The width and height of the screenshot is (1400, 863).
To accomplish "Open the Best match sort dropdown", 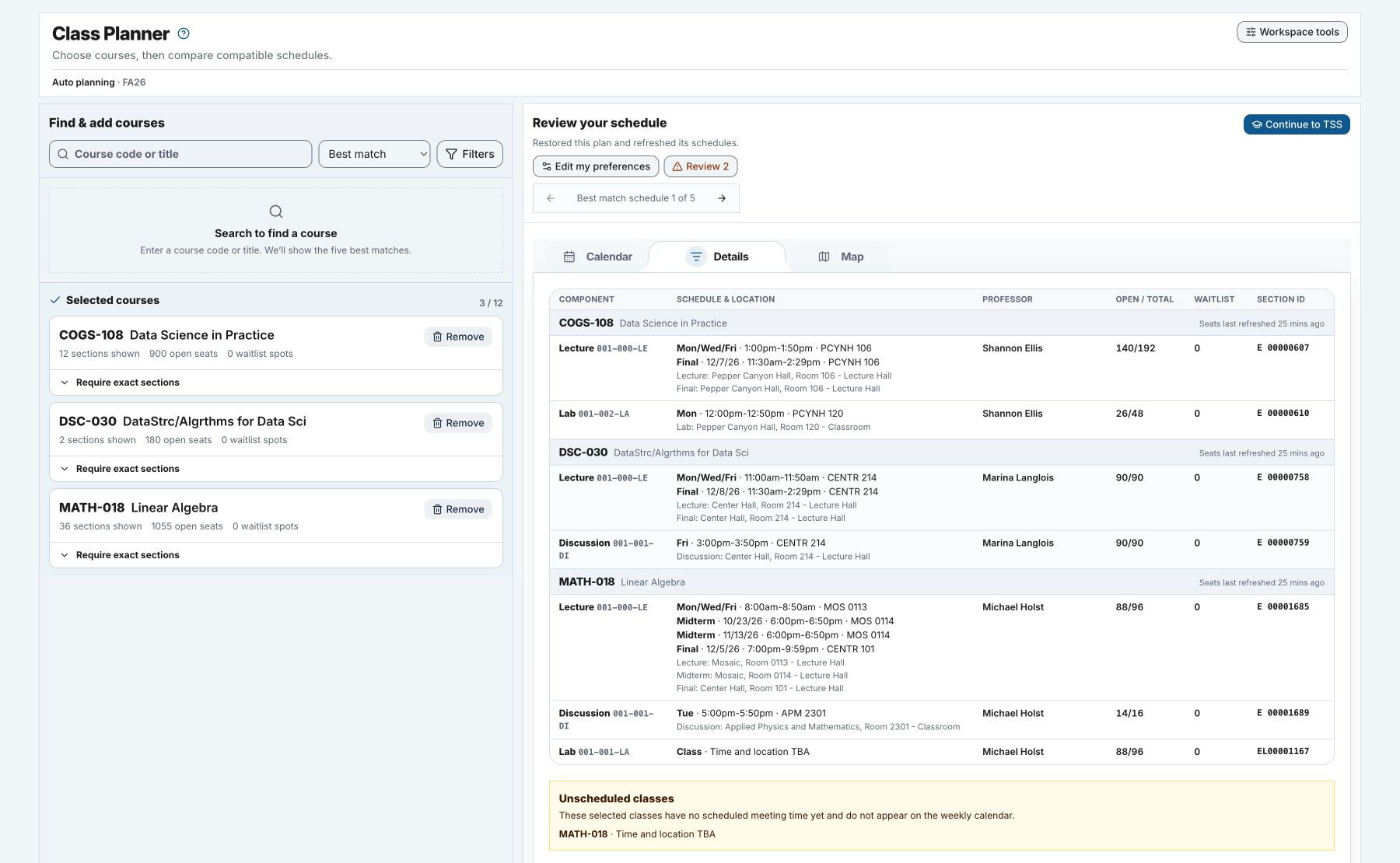I will [374, 154].
